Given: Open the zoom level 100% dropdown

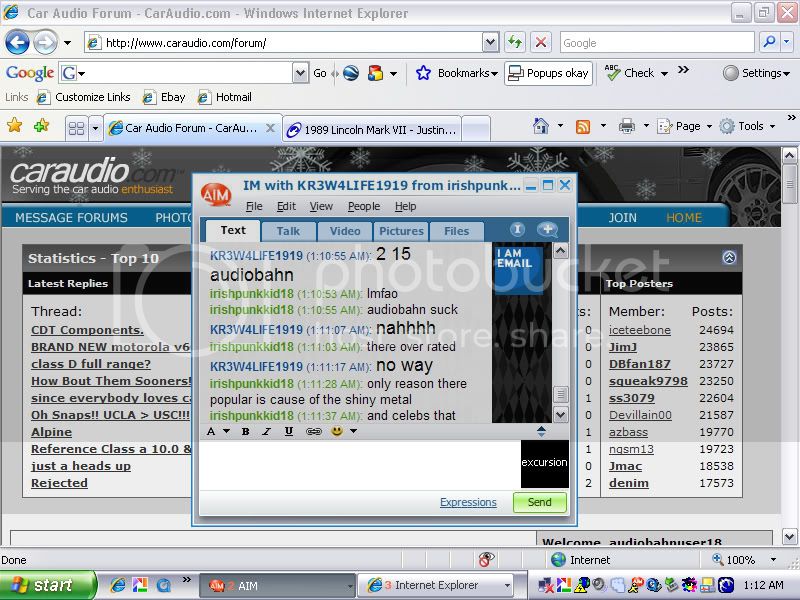Looking at the screenshot, I should pos(773,560).
